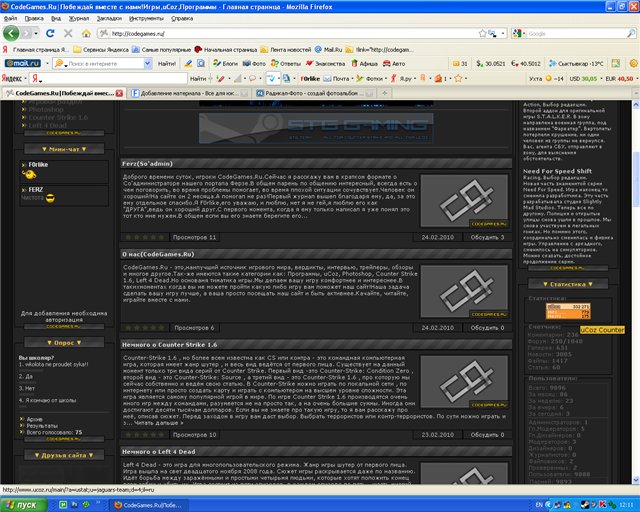Open the EUR 40,50 rate dropdown
Viewport: 640px width, 512px height.
point(637,78)
